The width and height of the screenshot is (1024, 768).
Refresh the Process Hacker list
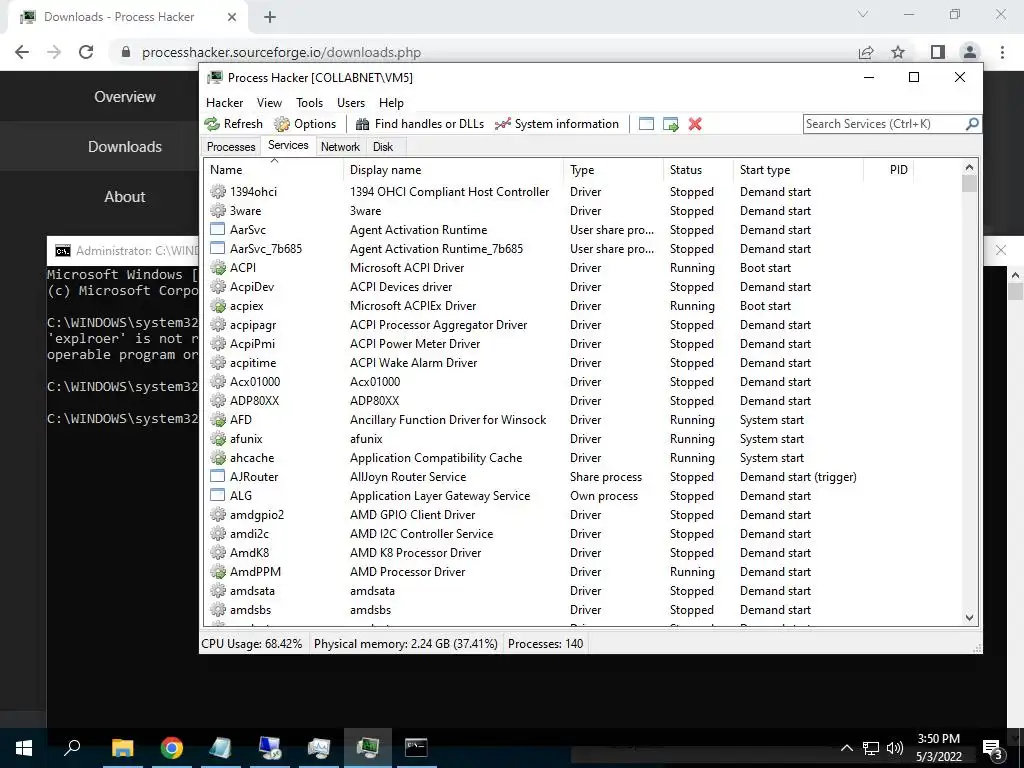[233, 124]
